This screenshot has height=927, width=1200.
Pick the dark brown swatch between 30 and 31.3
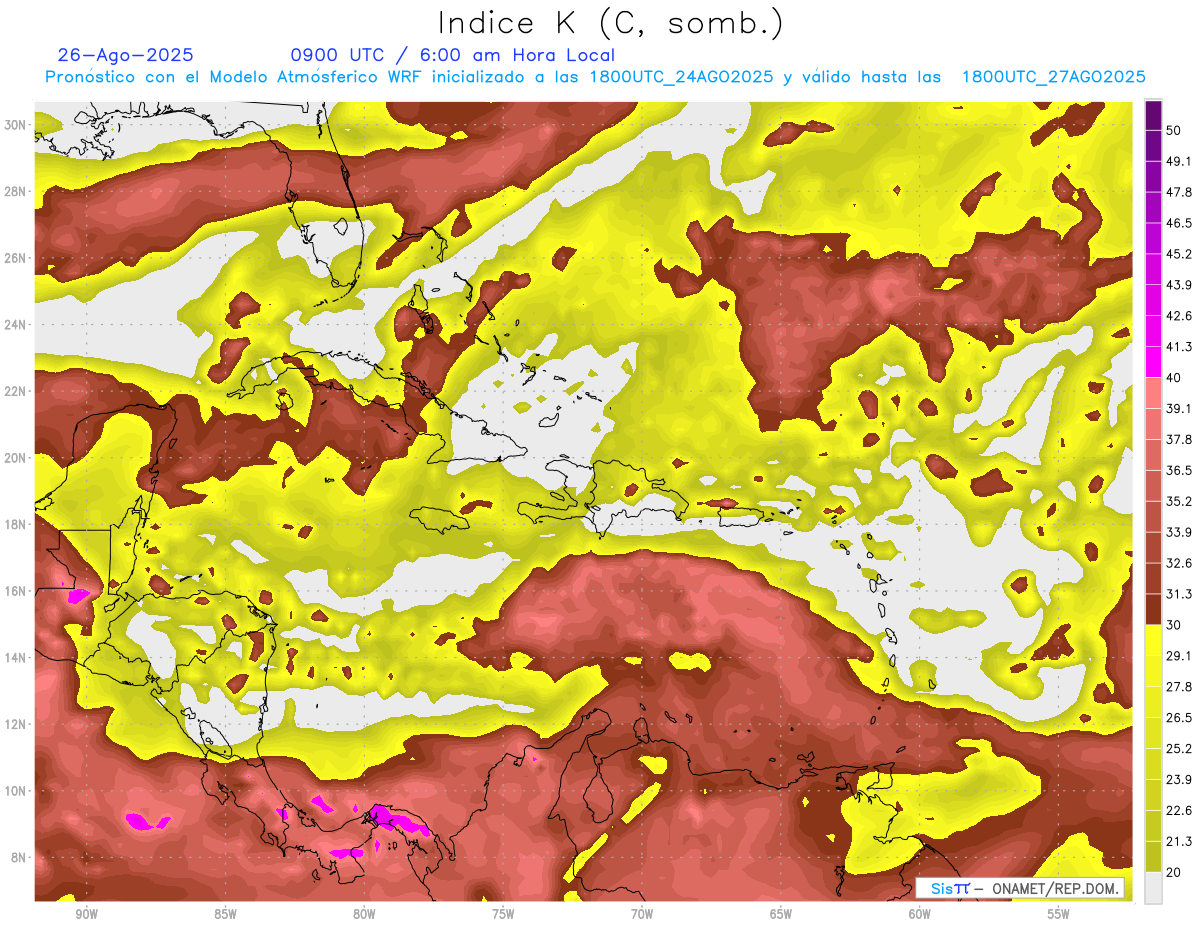click(x=1154, y=609)
